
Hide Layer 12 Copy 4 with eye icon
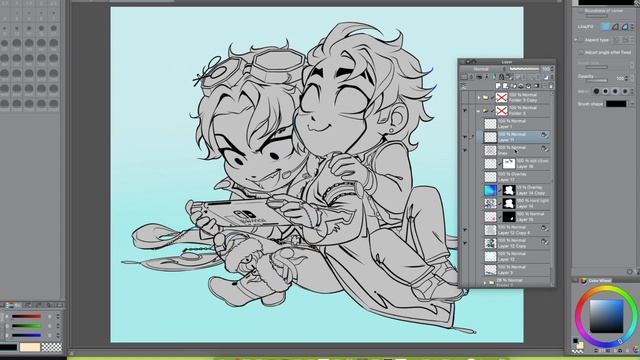pyautogui.click(x=465, y=230)
